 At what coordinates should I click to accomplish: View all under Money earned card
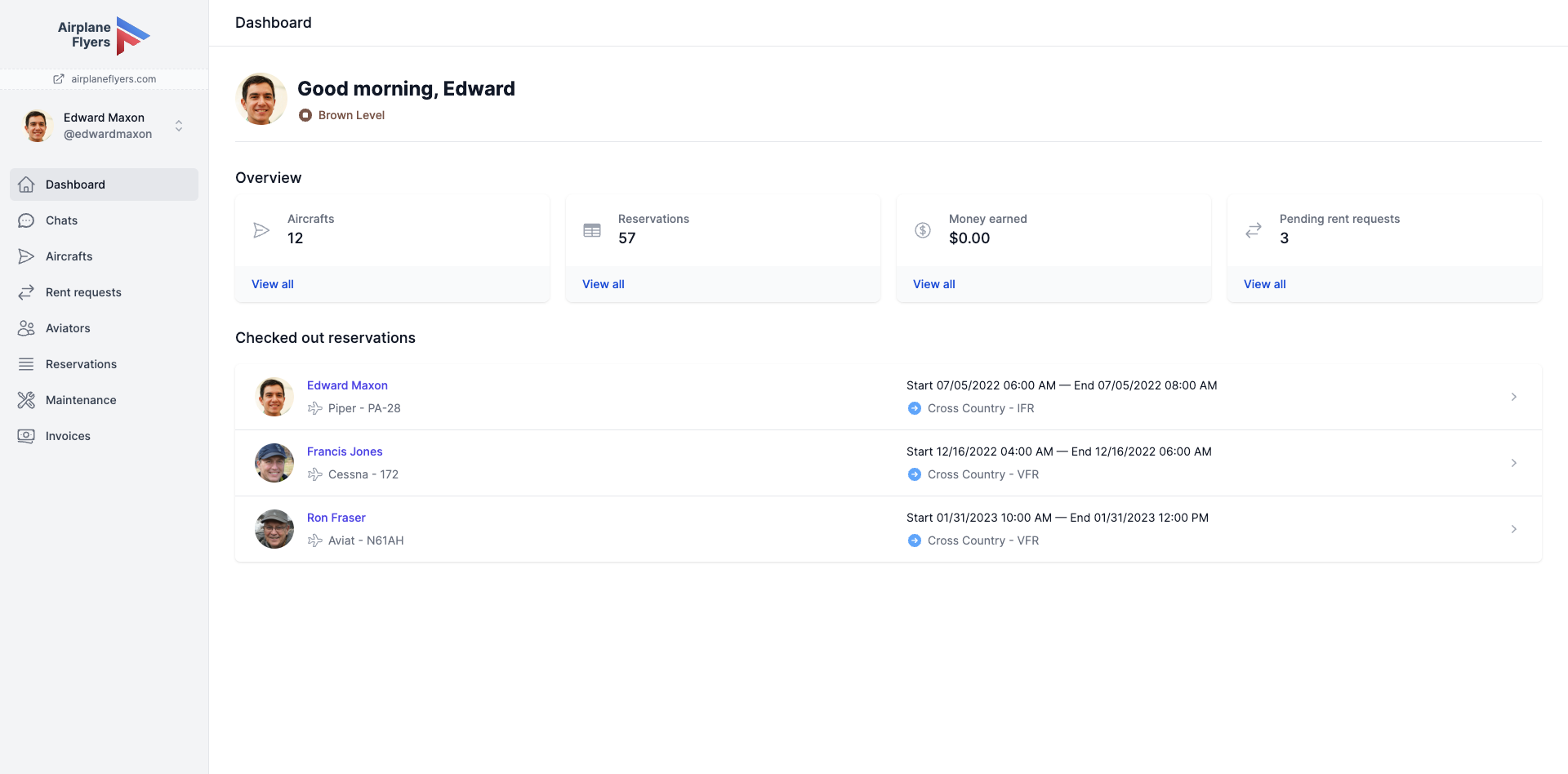[933, 284]
